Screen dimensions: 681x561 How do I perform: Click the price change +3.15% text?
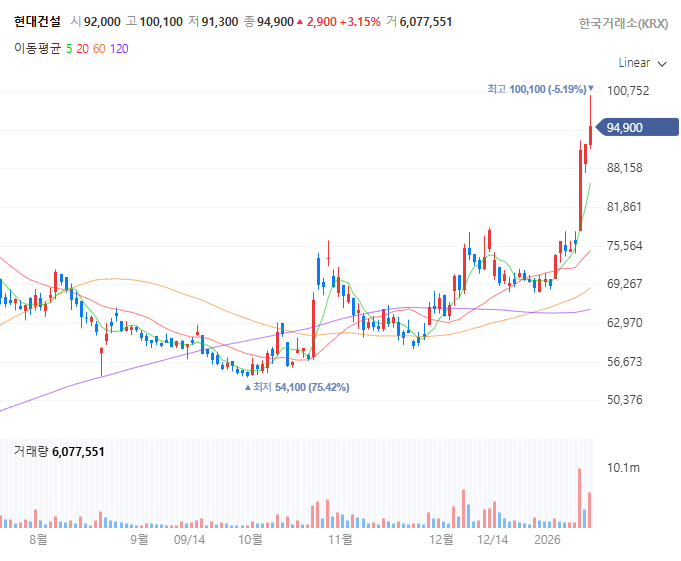pyautogui.click(x=360, y=22)
